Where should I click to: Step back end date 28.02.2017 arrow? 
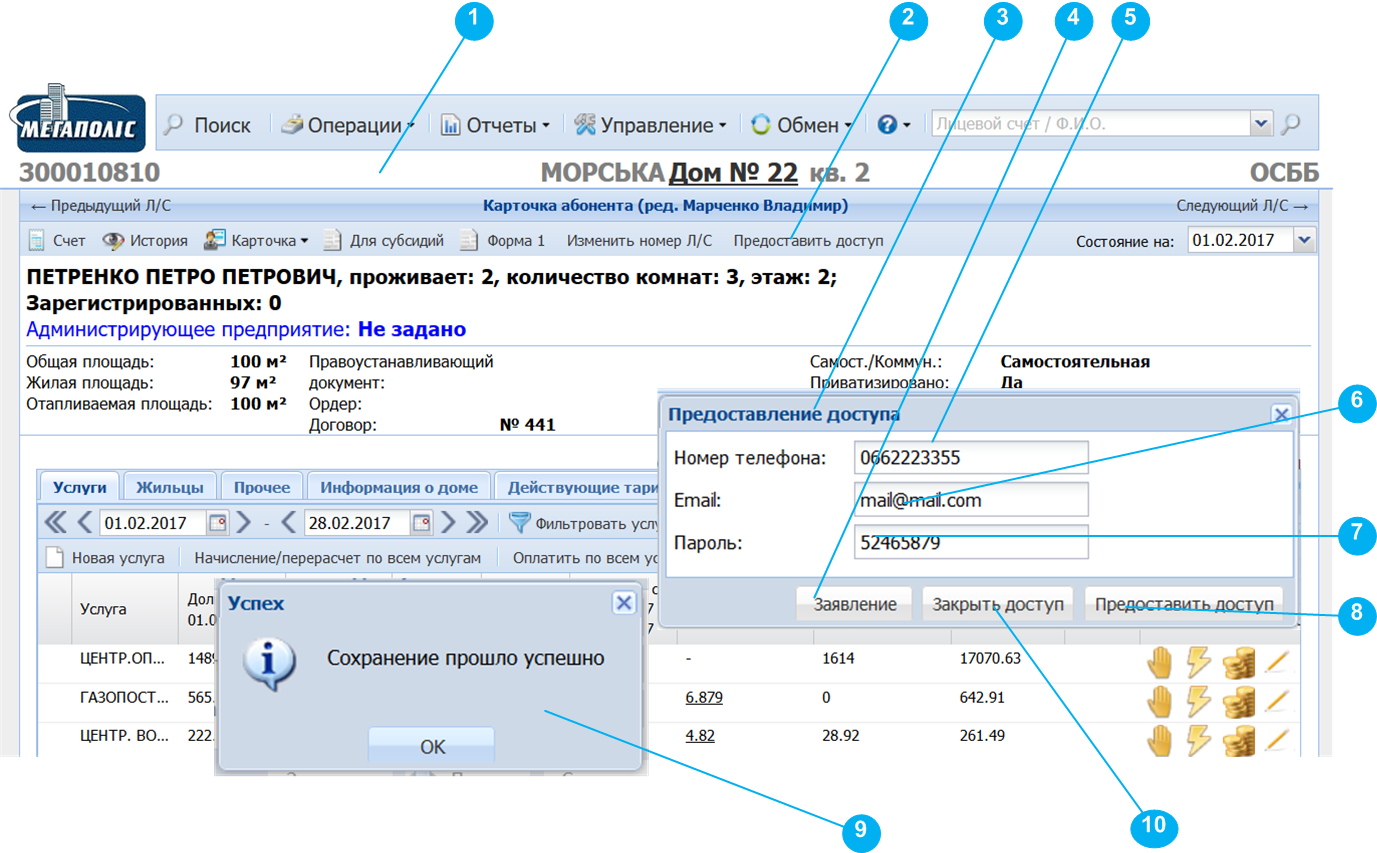(x=290, y=522)
